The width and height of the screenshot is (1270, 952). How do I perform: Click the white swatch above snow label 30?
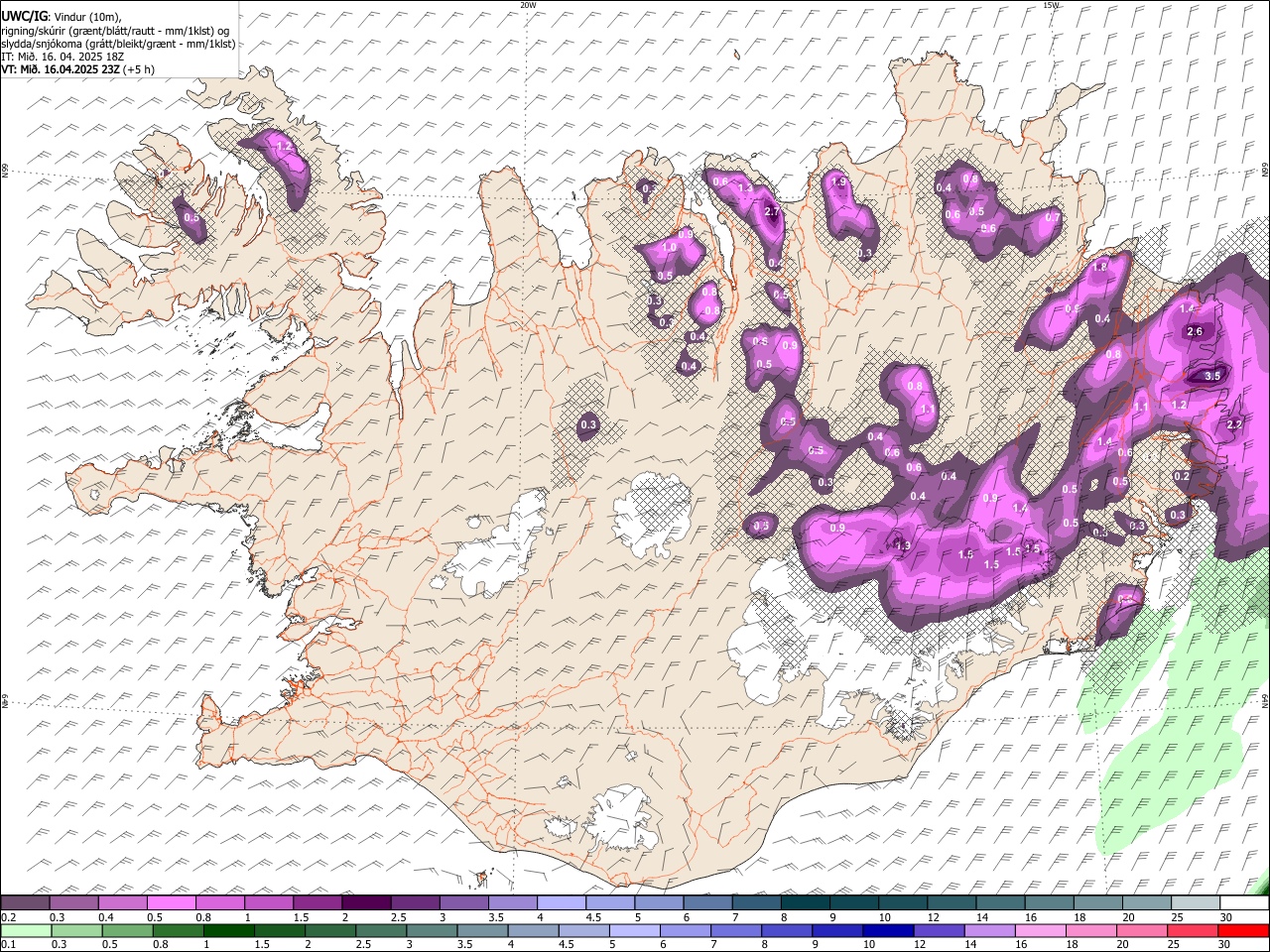pyautogui.click(x=1245, y=903)
